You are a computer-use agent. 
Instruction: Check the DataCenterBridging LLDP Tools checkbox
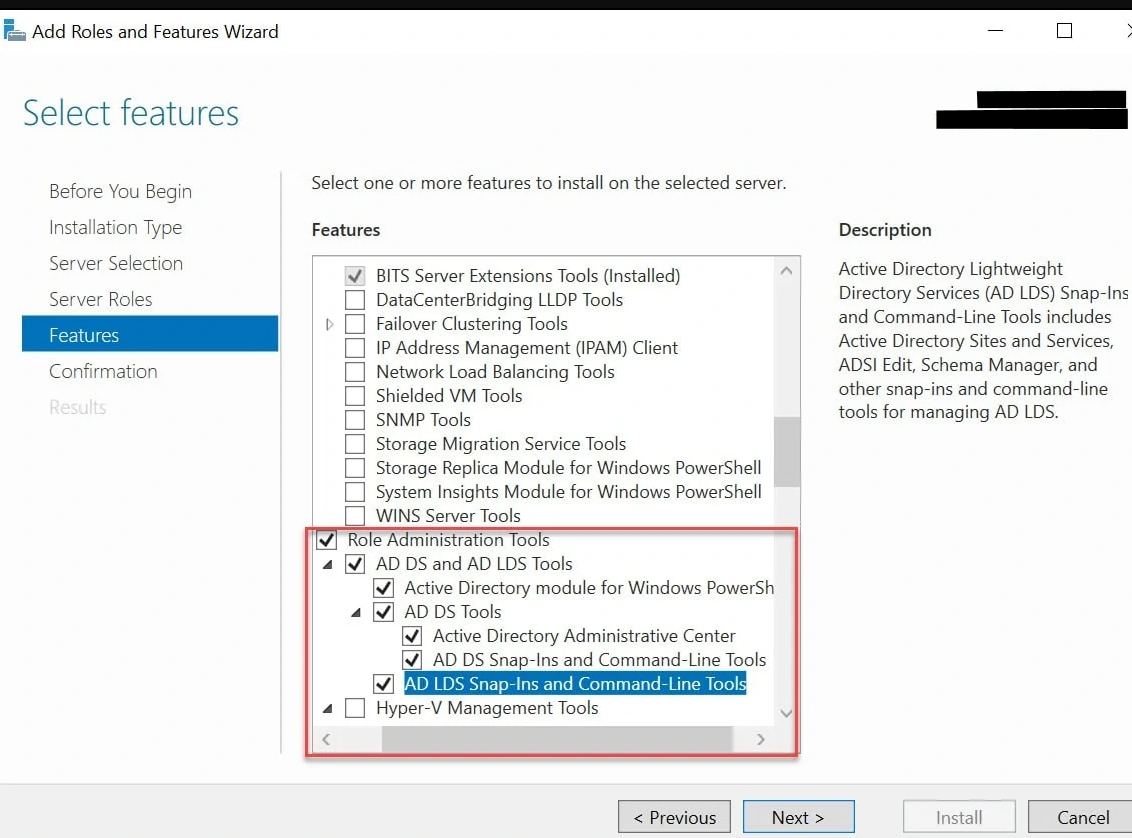(x=354, y=300)
